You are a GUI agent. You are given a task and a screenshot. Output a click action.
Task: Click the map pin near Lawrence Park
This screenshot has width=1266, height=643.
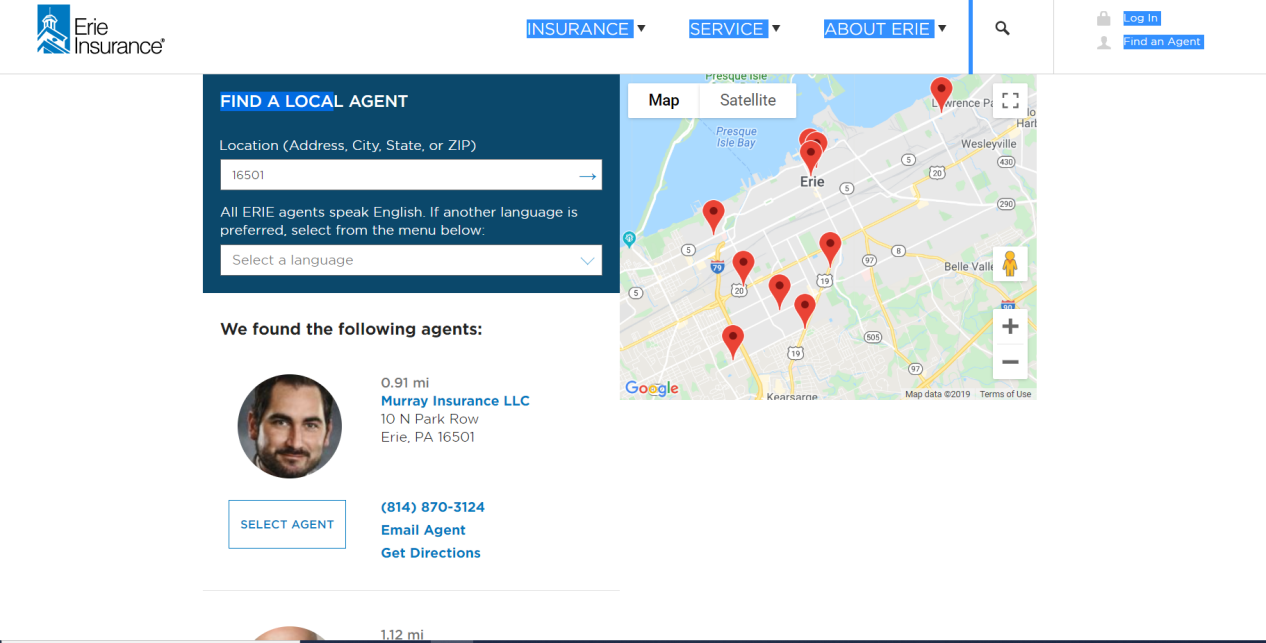[941, 92]
